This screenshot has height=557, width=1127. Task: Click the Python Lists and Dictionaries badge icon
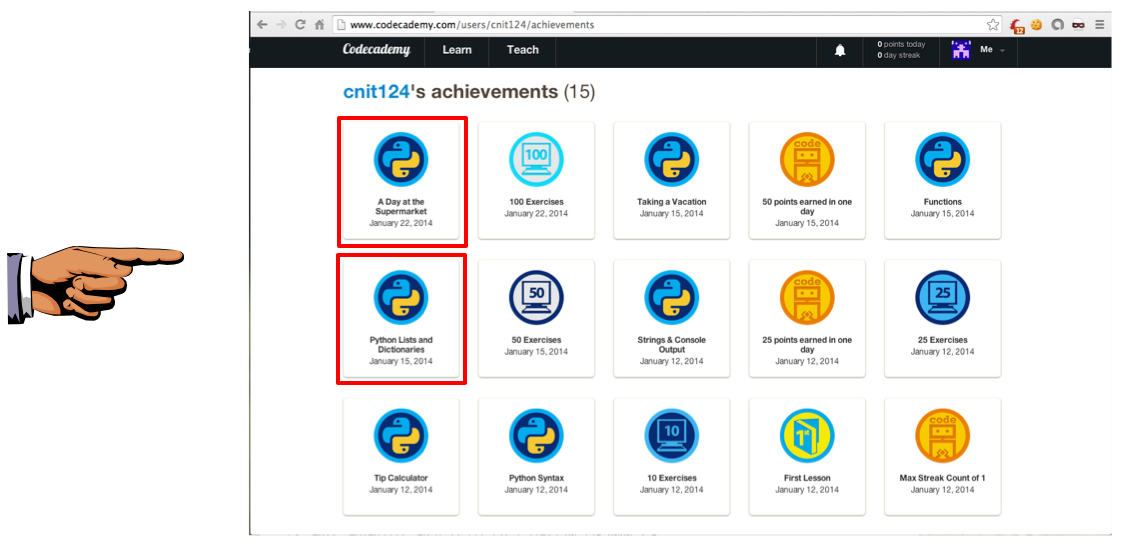click(x=401, y=298)
